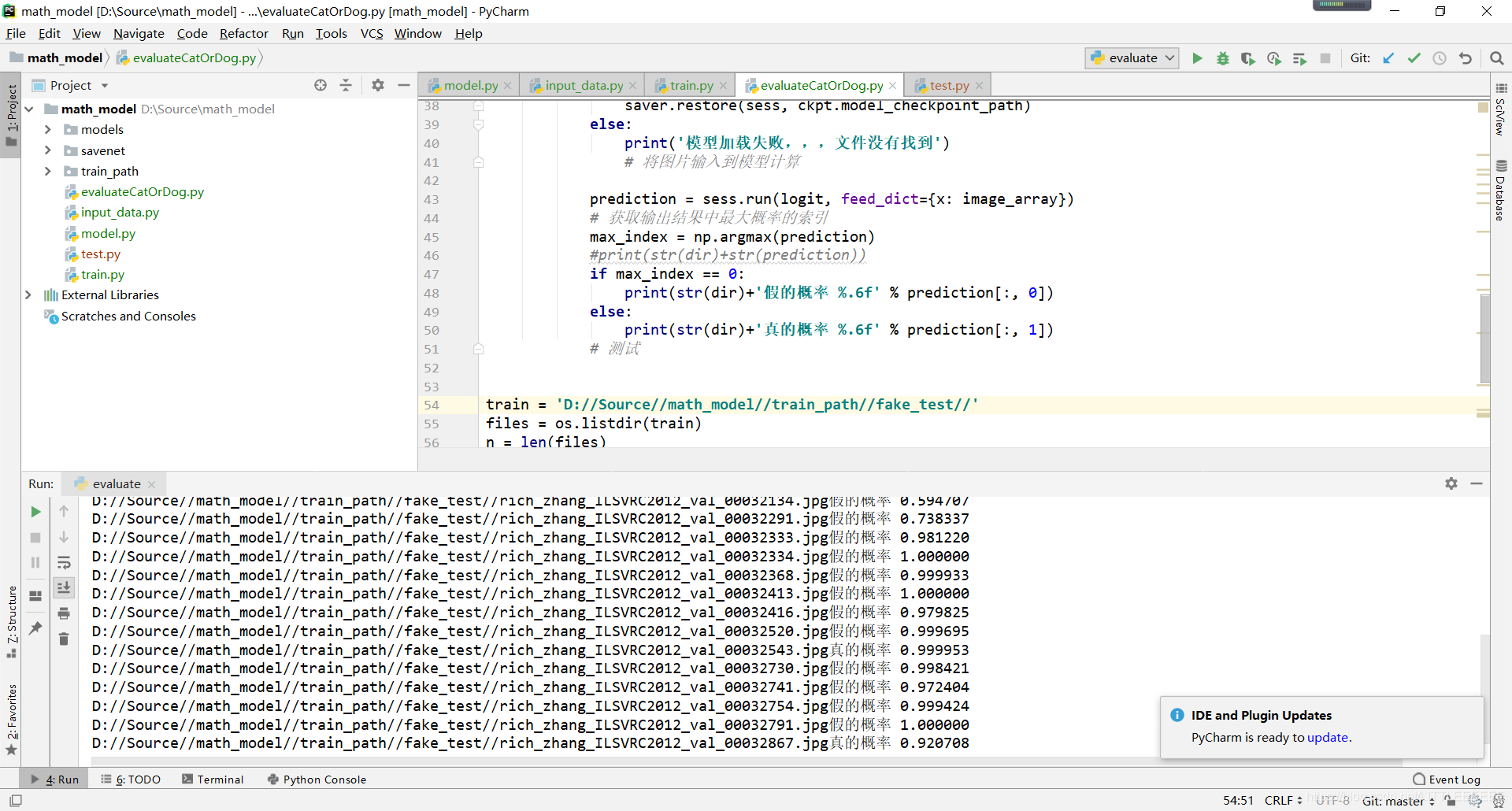The width and height of the screenshot is (1512, 811).
Task: Restore layout in the Run panel
Action: click(35, 596)
